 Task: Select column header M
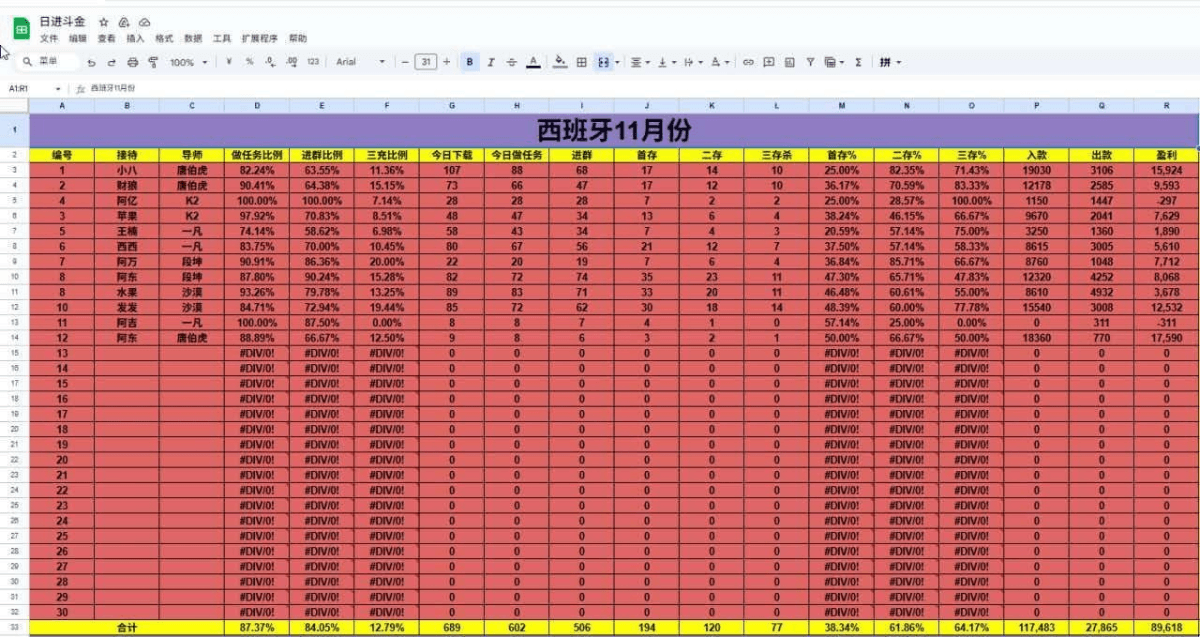coord(841,105)
